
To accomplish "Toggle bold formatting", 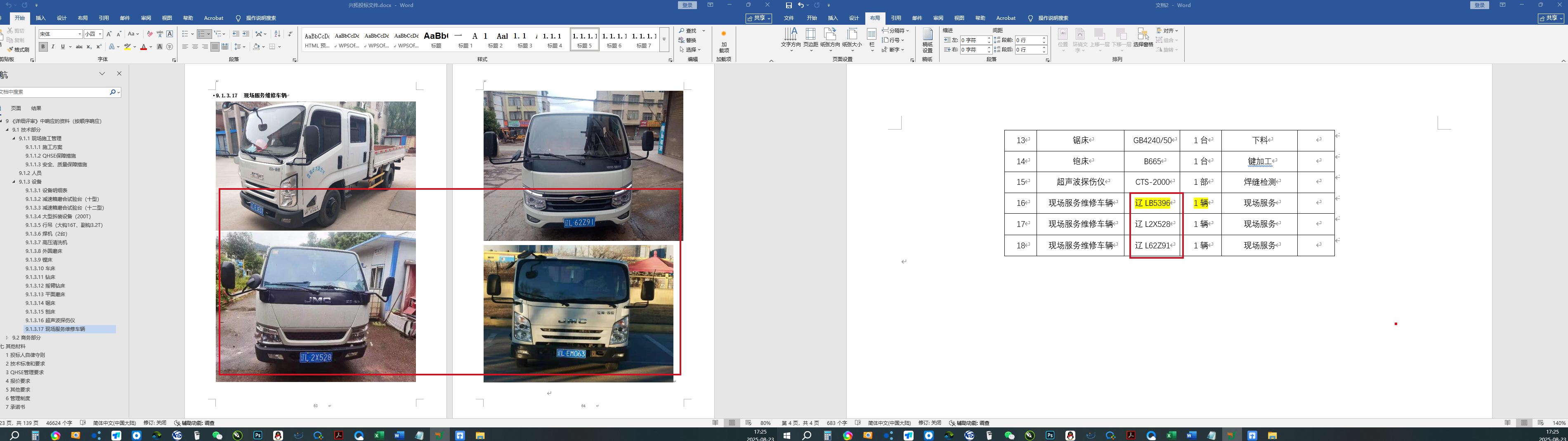I will [43, 47].
